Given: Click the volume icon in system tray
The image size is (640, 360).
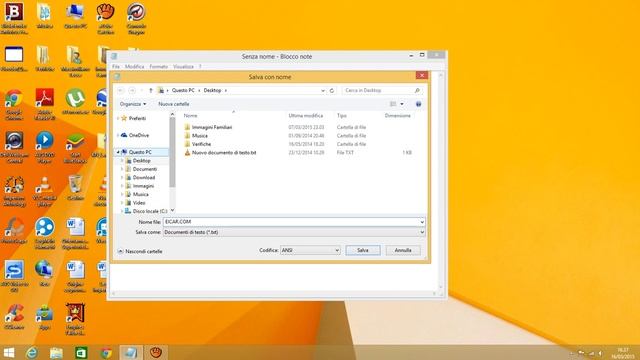Looking at the screenshot, I should (600, 353).
